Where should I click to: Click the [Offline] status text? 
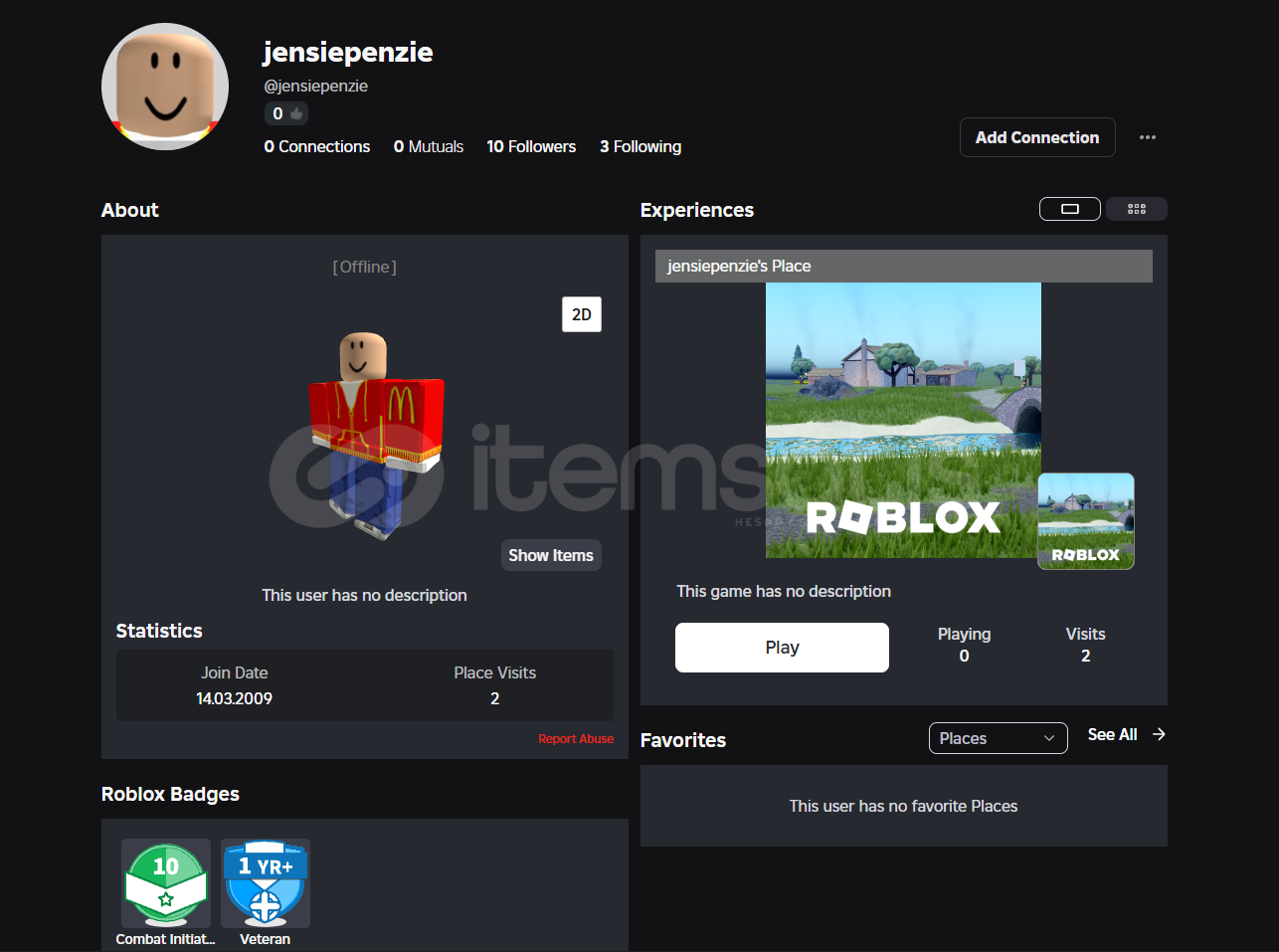[365, 267]
